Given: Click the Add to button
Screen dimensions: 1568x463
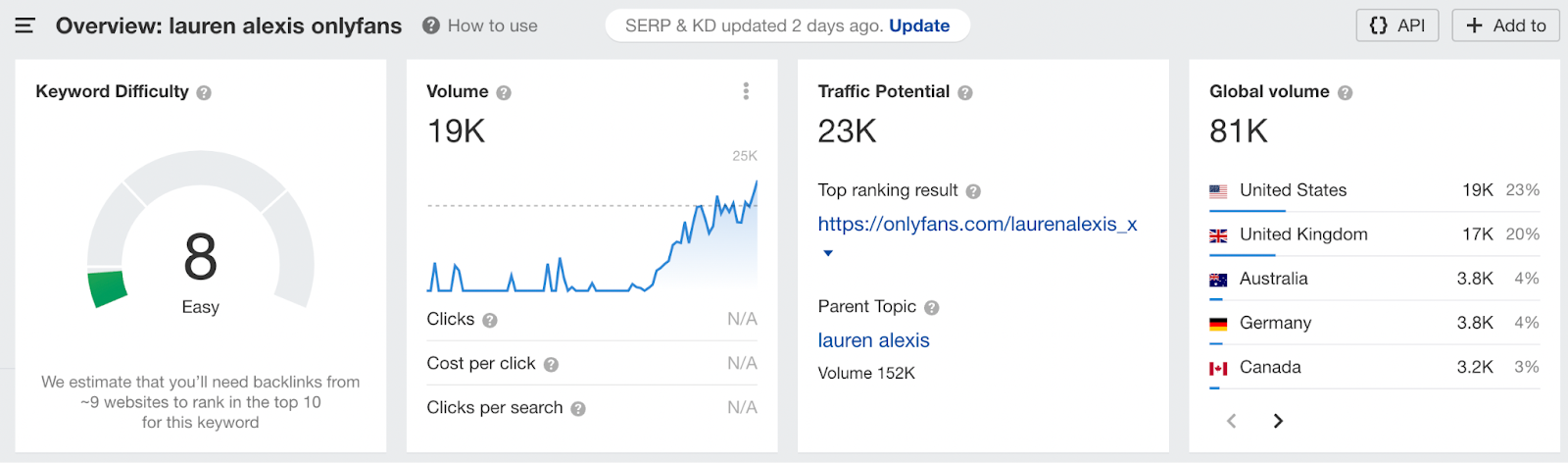Looking at the screenshot, I should click(x=1505, y=26).
